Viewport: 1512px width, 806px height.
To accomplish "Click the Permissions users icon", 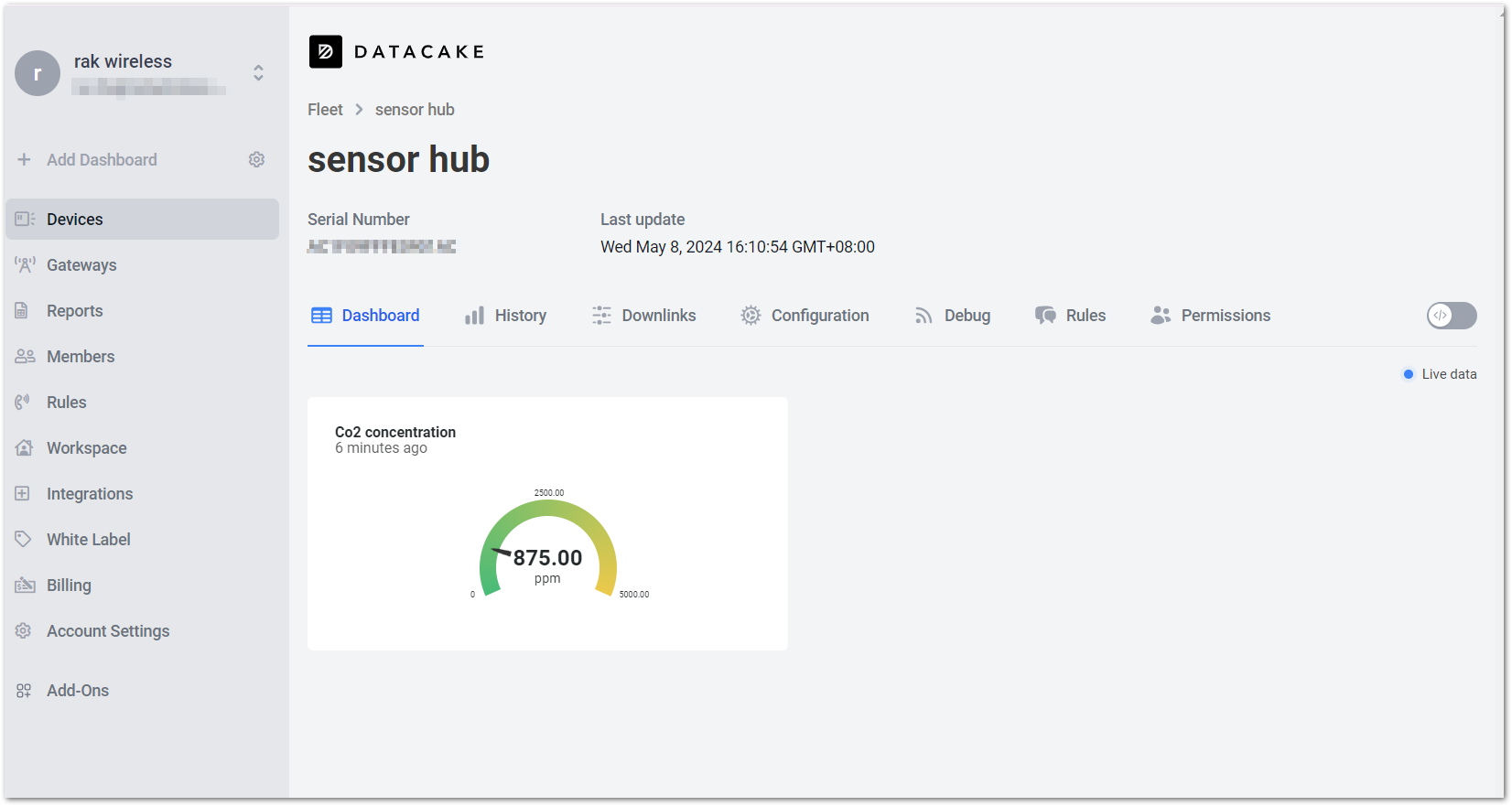I will pyautogui.click(x=1161, y=316).
